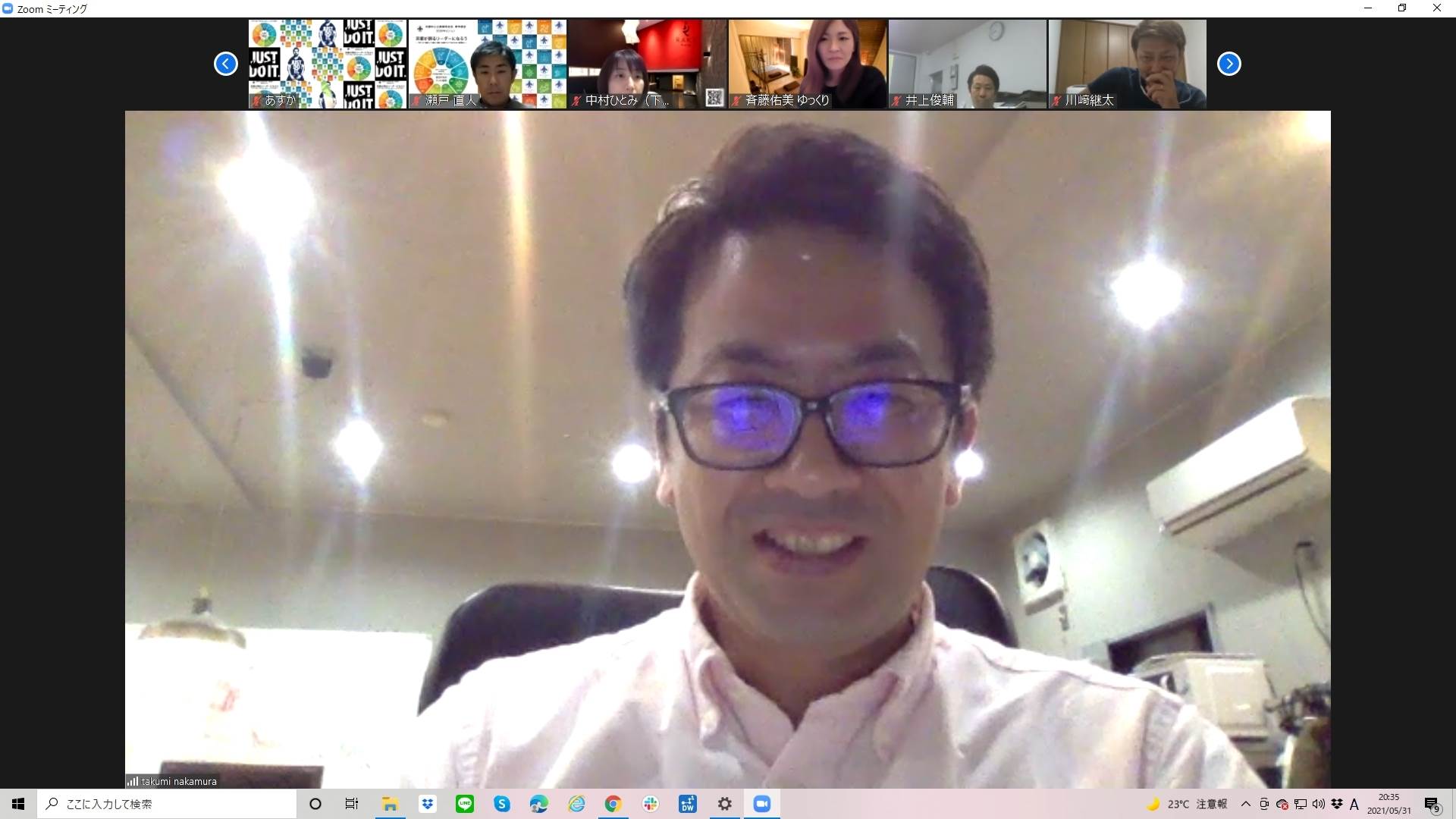Open Settings gear from taskbar
1456x819 pixels.
click(x=724, y=804)
